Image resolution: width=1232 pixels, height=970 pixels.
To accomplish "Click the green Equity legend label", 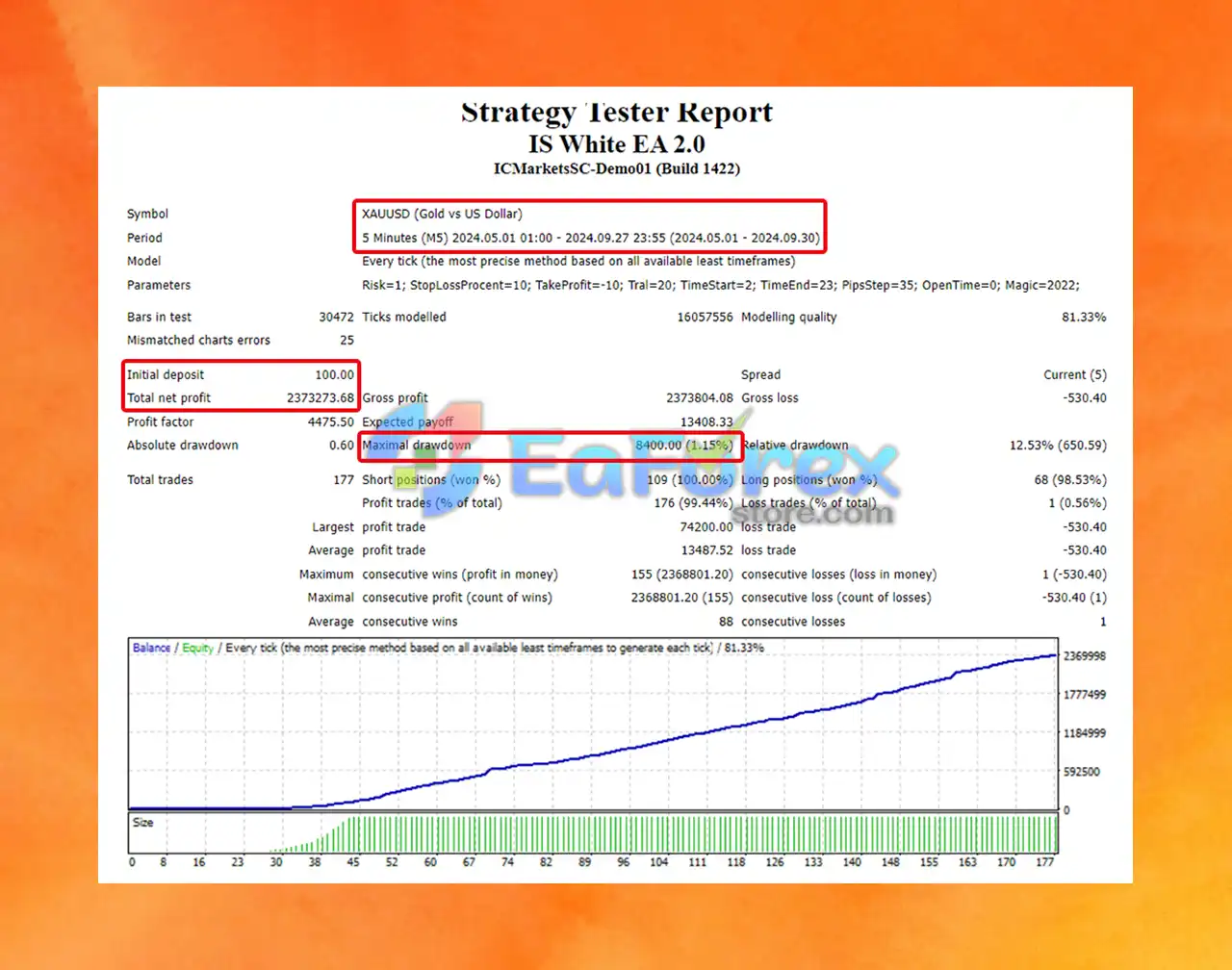I will tap(198, 648).
